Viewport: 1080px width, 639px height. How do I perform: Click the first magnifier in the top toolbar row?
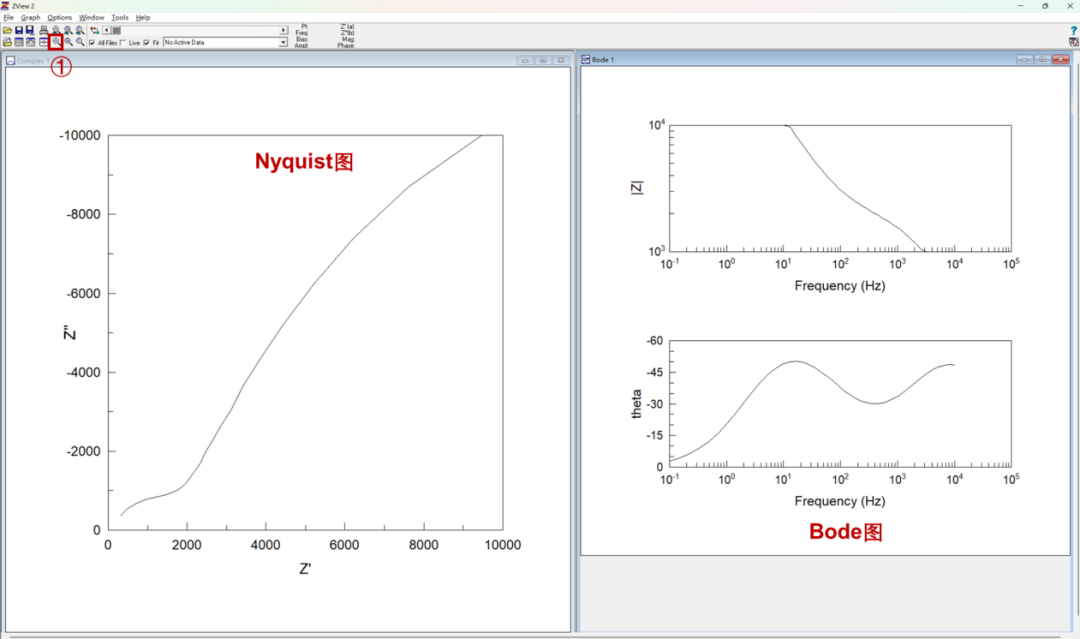pos(56,30)
